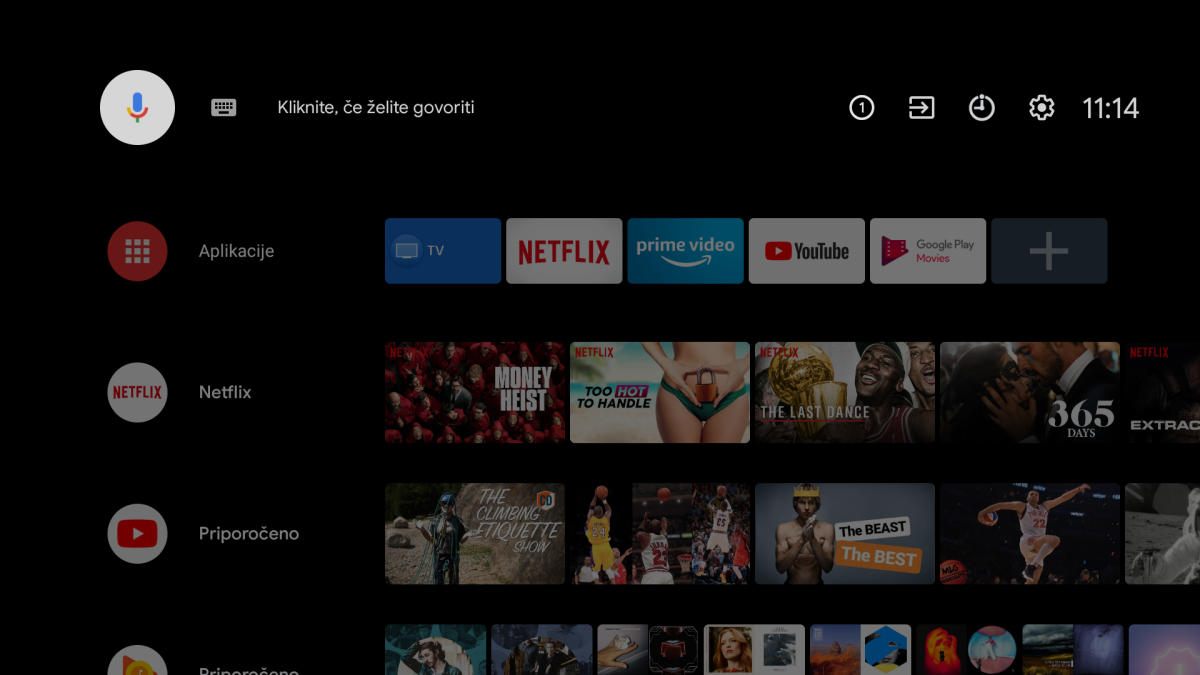Play the number 22 dunk video
The image size is (1200, 675).
coord(1030,534)
